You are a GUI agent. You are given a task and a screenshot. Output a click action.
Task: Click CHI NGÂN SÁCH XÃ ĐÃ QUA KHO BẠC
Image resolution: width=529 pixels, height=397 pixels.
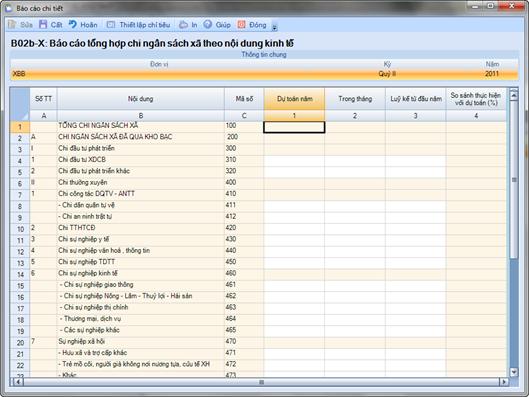tap(115, 137)
